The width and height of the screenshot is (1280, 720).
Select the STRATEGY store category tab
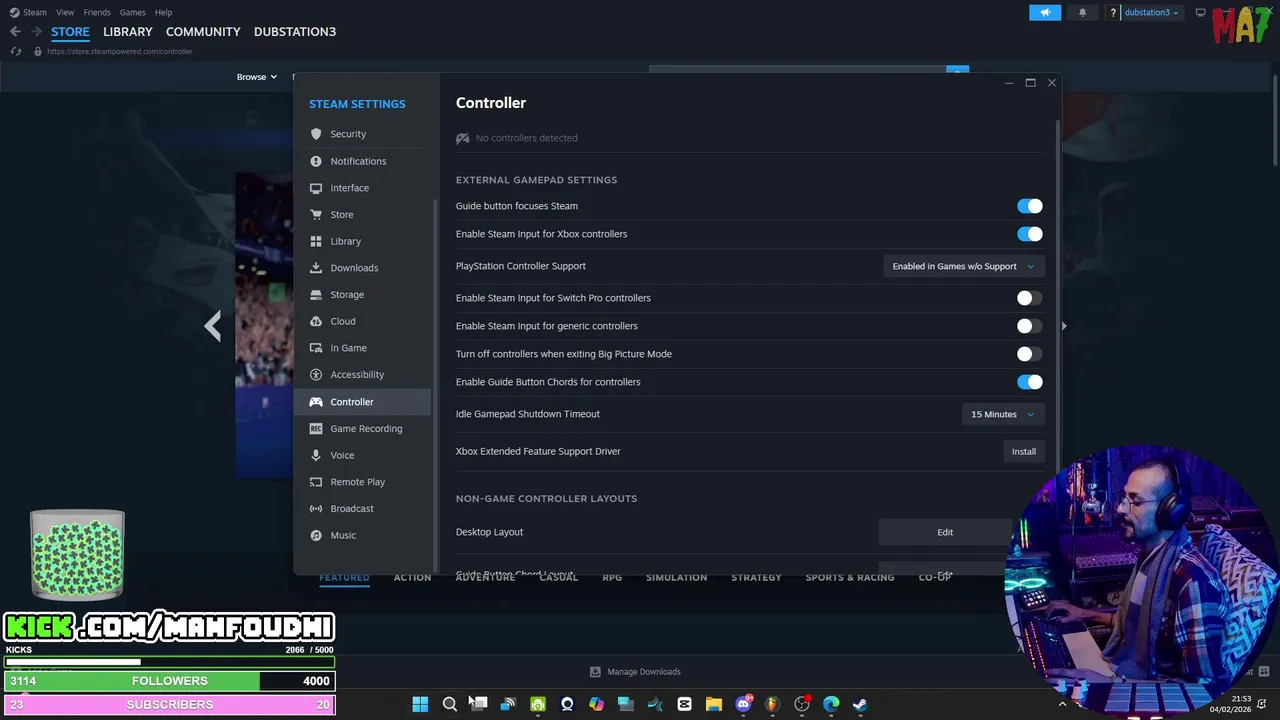[756, 577]
